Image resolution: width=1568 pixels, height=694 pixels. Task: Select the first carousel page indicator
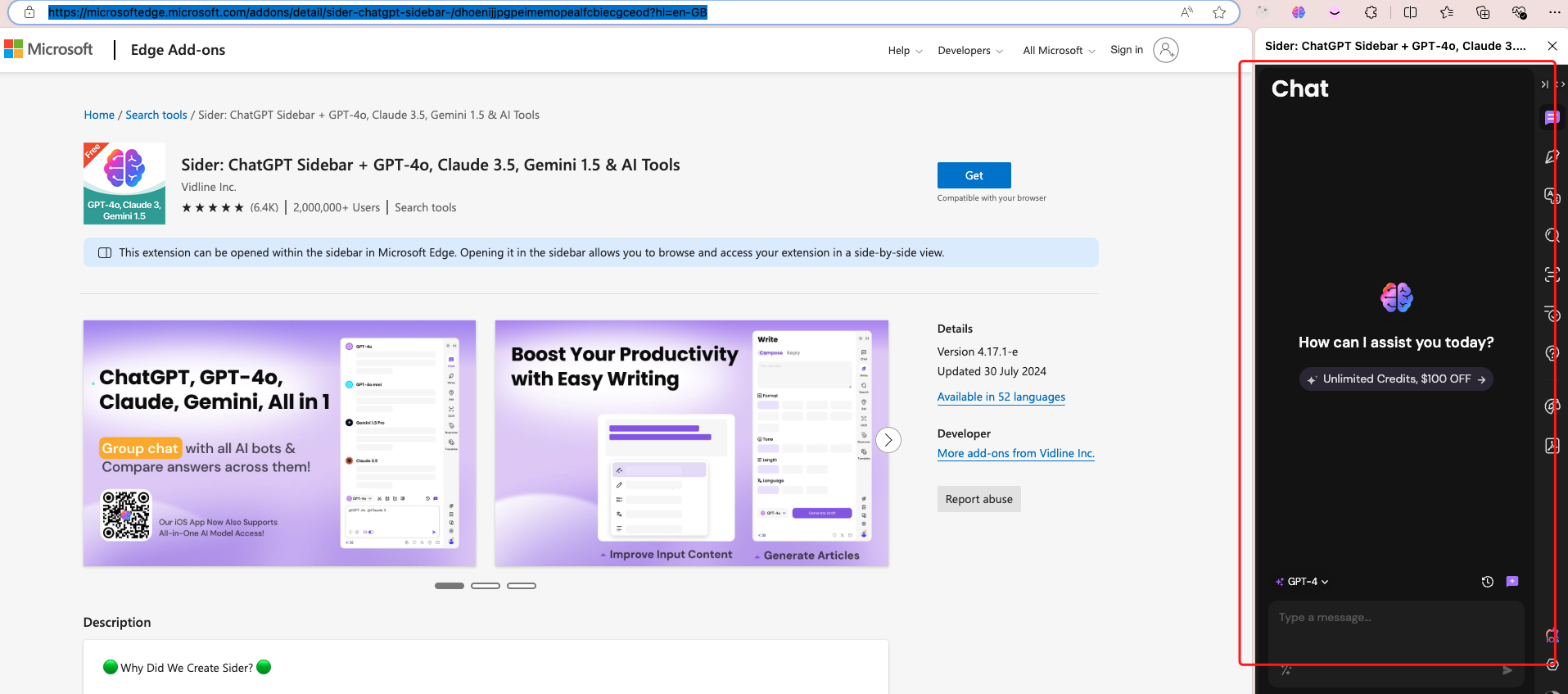[x=450, y=586]
